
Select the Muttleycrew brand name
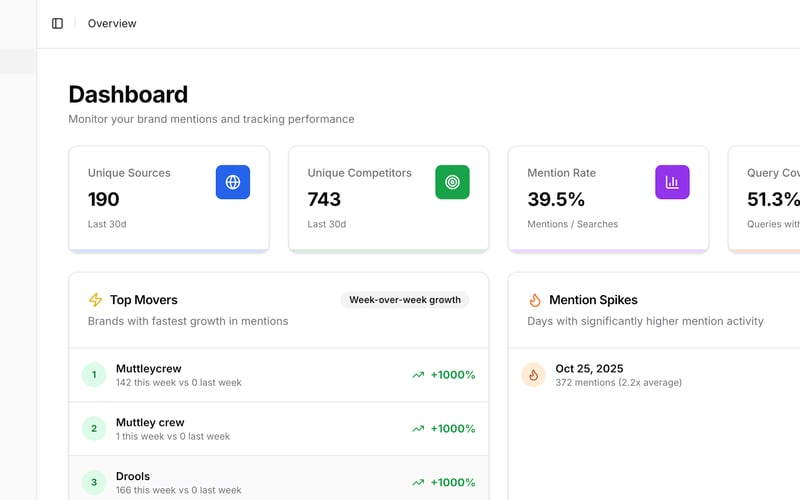pyautogui.click(x=148, y=368)
